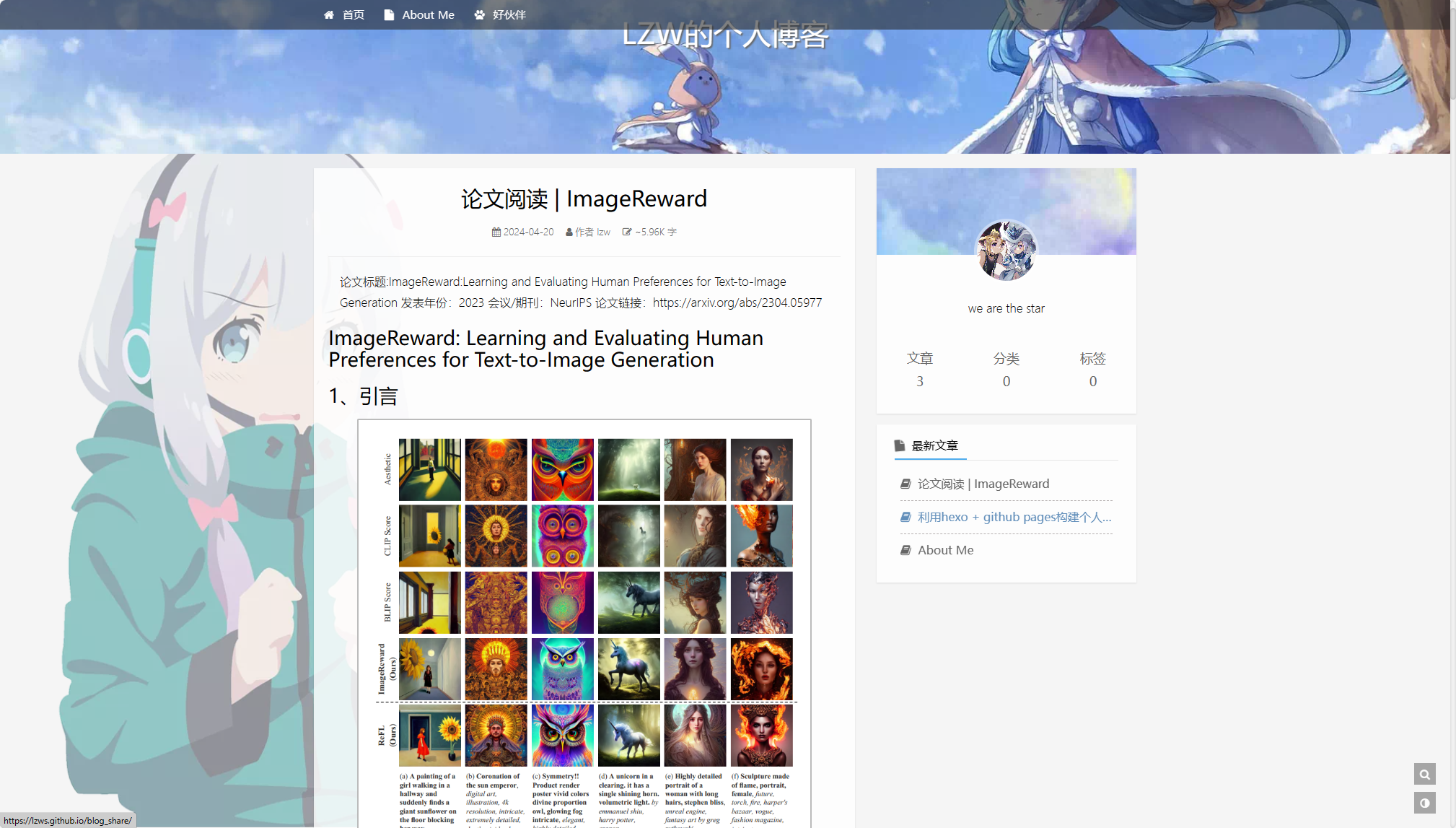Click the paw icon for 好伙伴
The image size is (1456, 828).
tap(479, 15)
